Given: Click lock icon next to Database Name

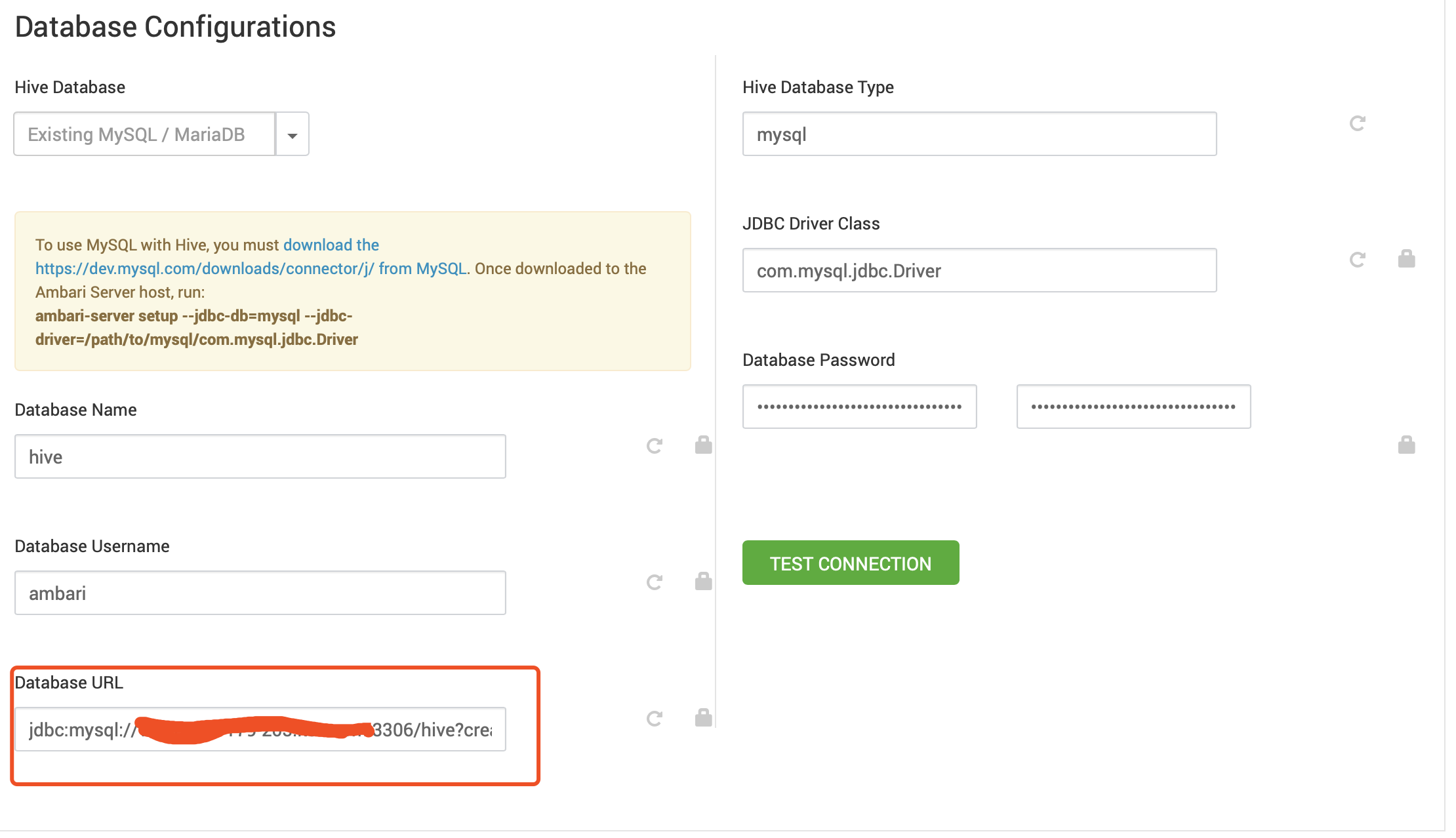Looking at the screenshot, I should [703, 445].
